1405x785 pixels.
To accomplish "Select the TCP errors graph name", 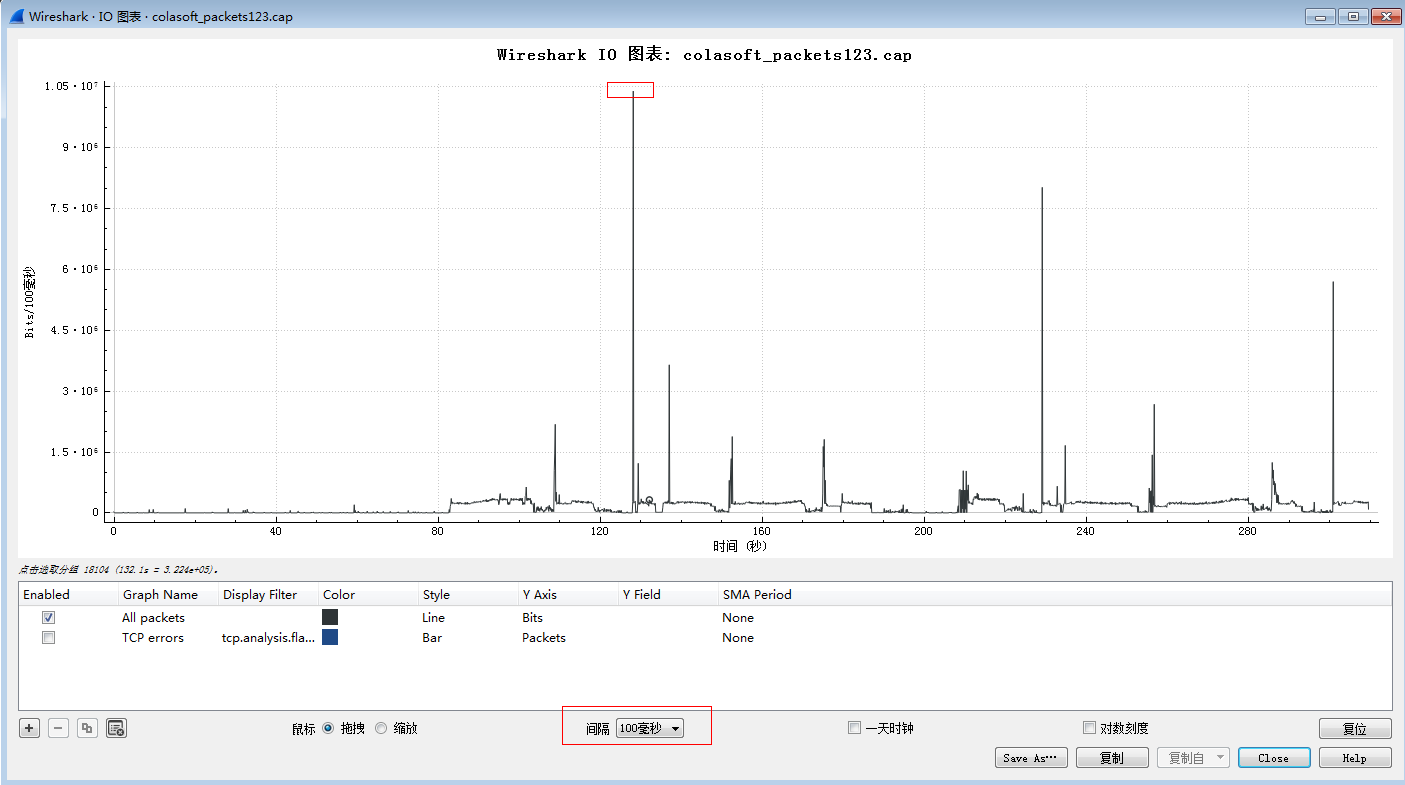I will 153,638.
